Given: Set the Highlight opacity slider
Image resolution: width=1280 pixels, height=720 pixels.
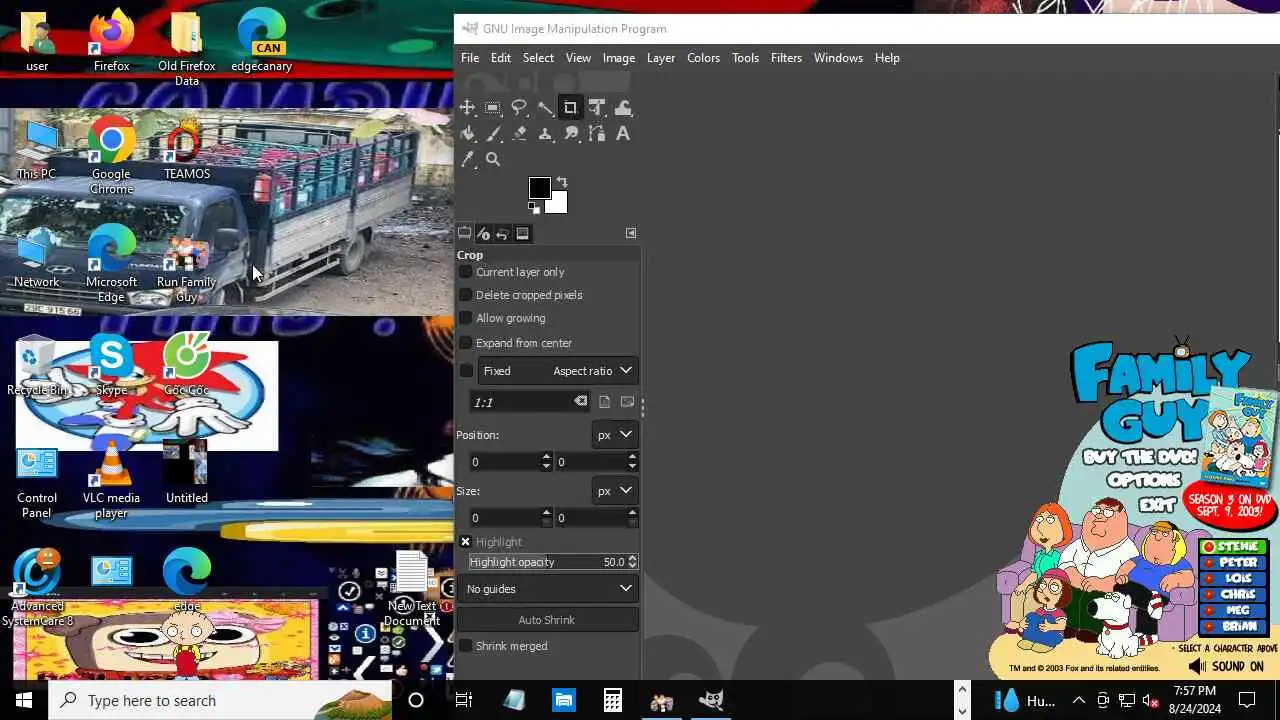Looking at the screenshot, I should tap(547, 562).
